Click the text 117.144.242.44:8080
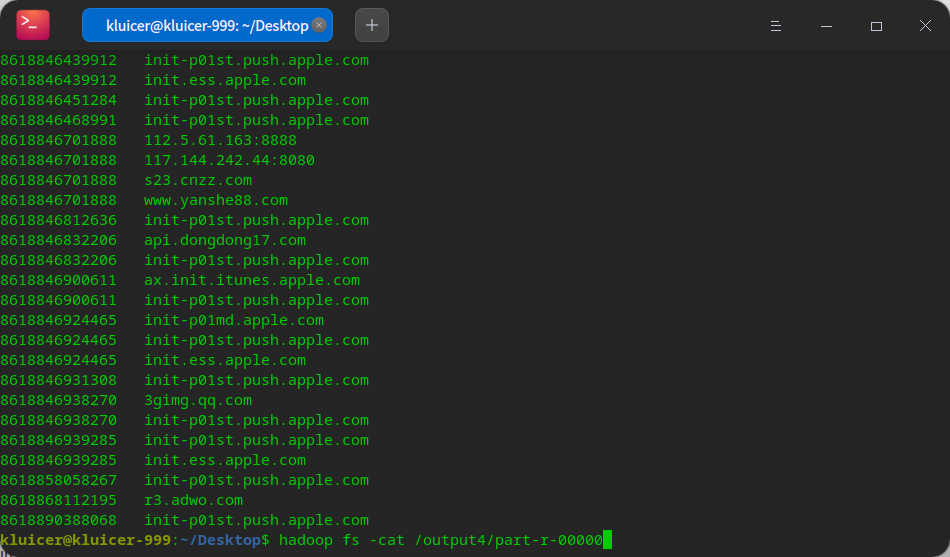Viewport: 950px width, 557px height. click(x=230, y=160)
